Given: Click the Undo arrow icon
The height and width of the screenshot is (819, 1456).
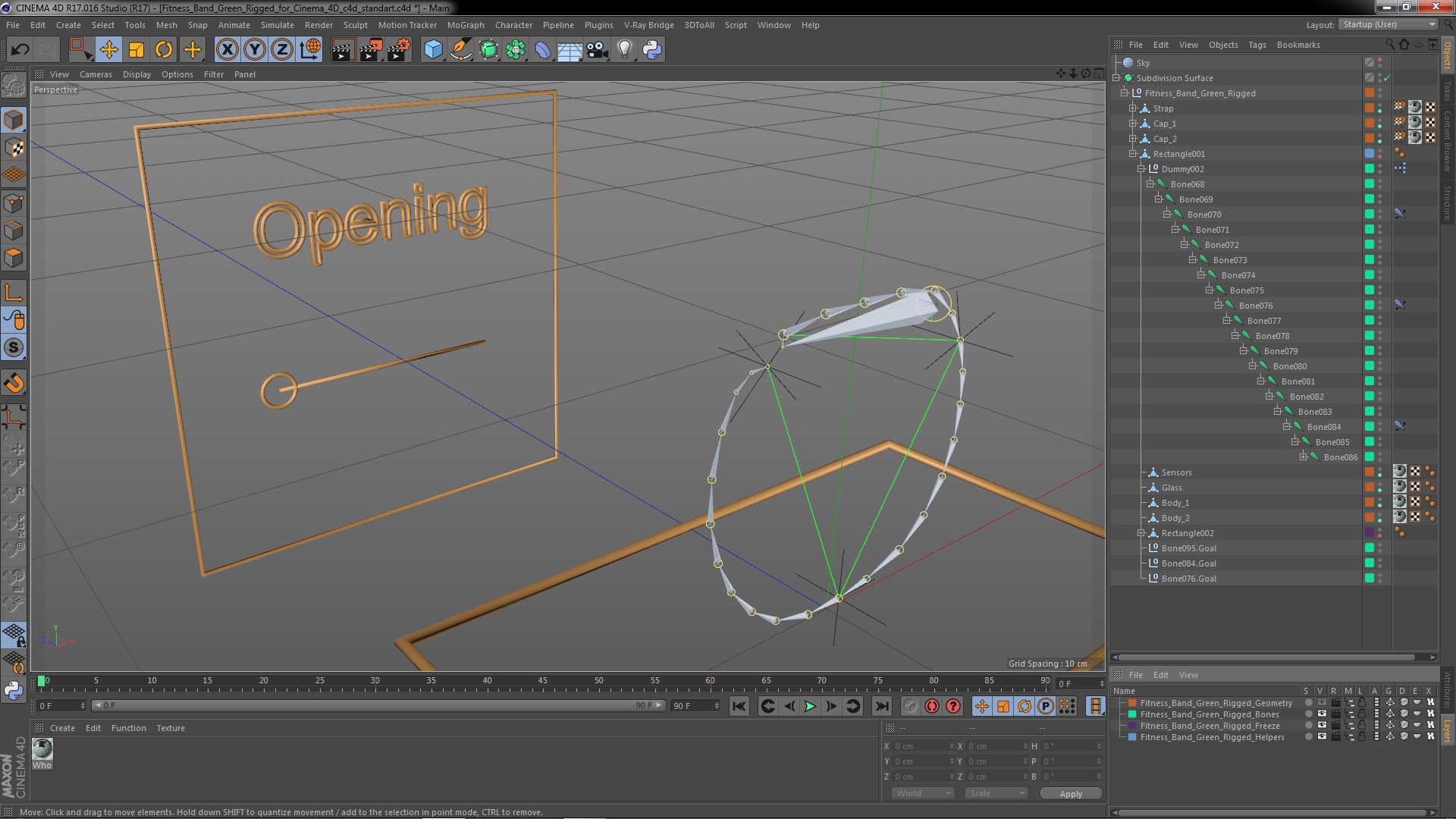Looking at the screenshot, I should click(20, 50).
